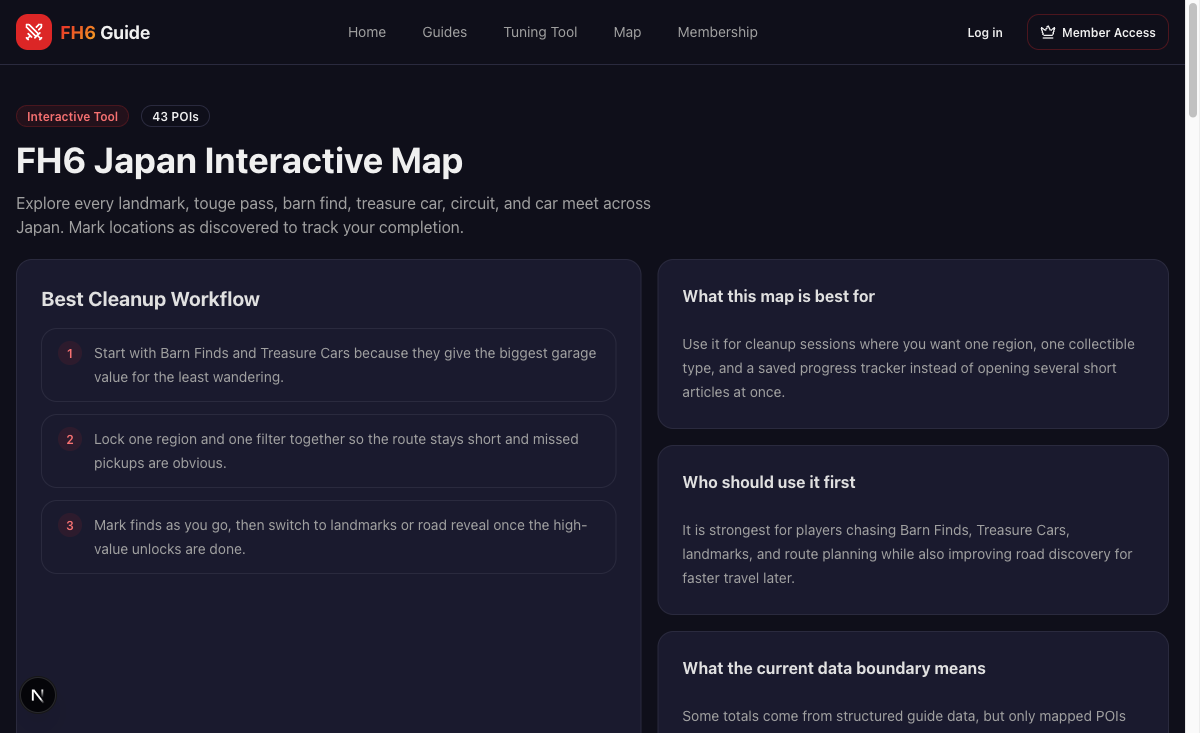Click the 'Use it for cleanup sessions' paragraph

point(908,368)
